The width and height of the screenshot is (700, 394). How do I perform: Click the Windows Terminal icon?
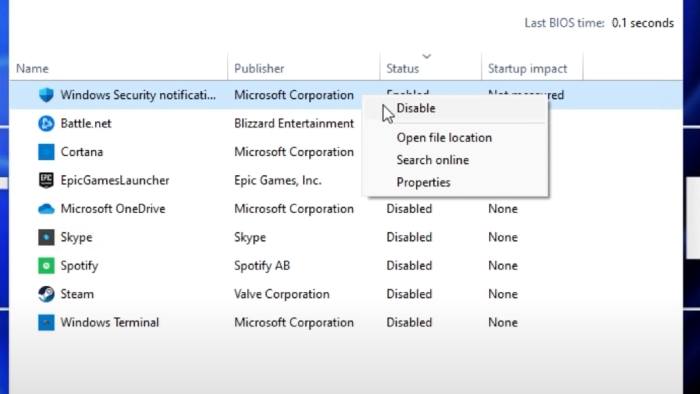(x=46, y=323)
